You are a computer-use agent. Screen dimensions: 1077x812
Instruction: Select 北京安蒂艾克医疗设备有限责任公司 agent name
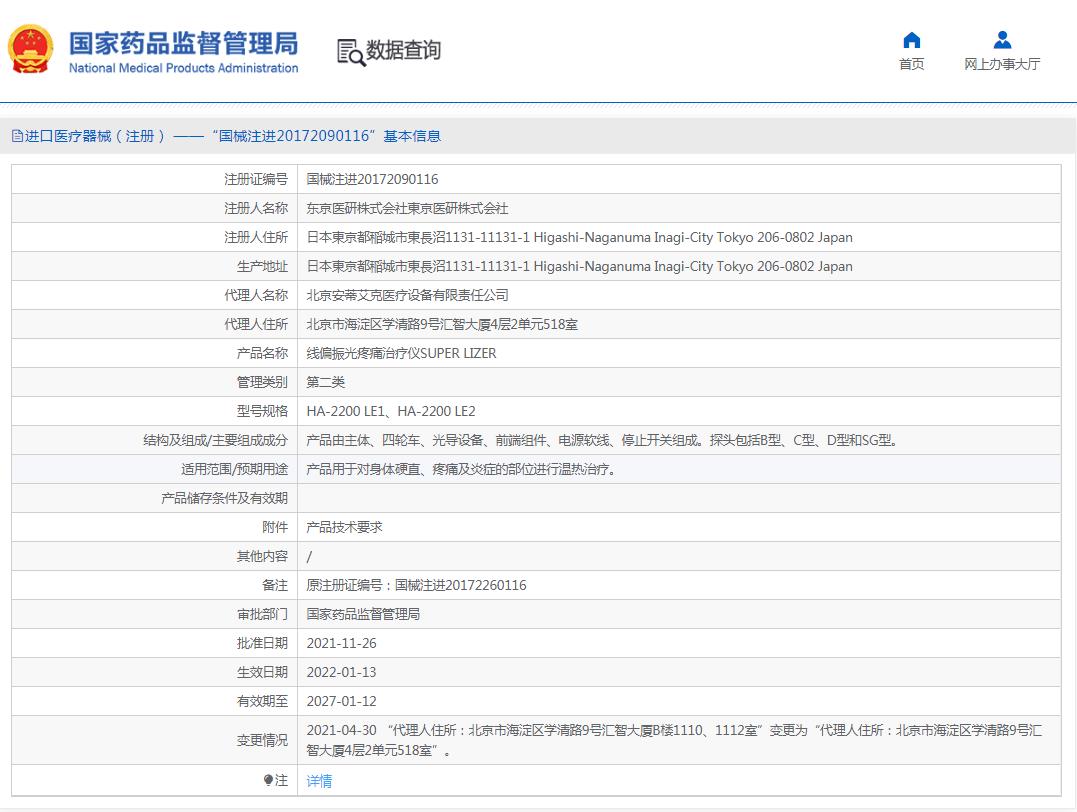[x=407, y=295]
